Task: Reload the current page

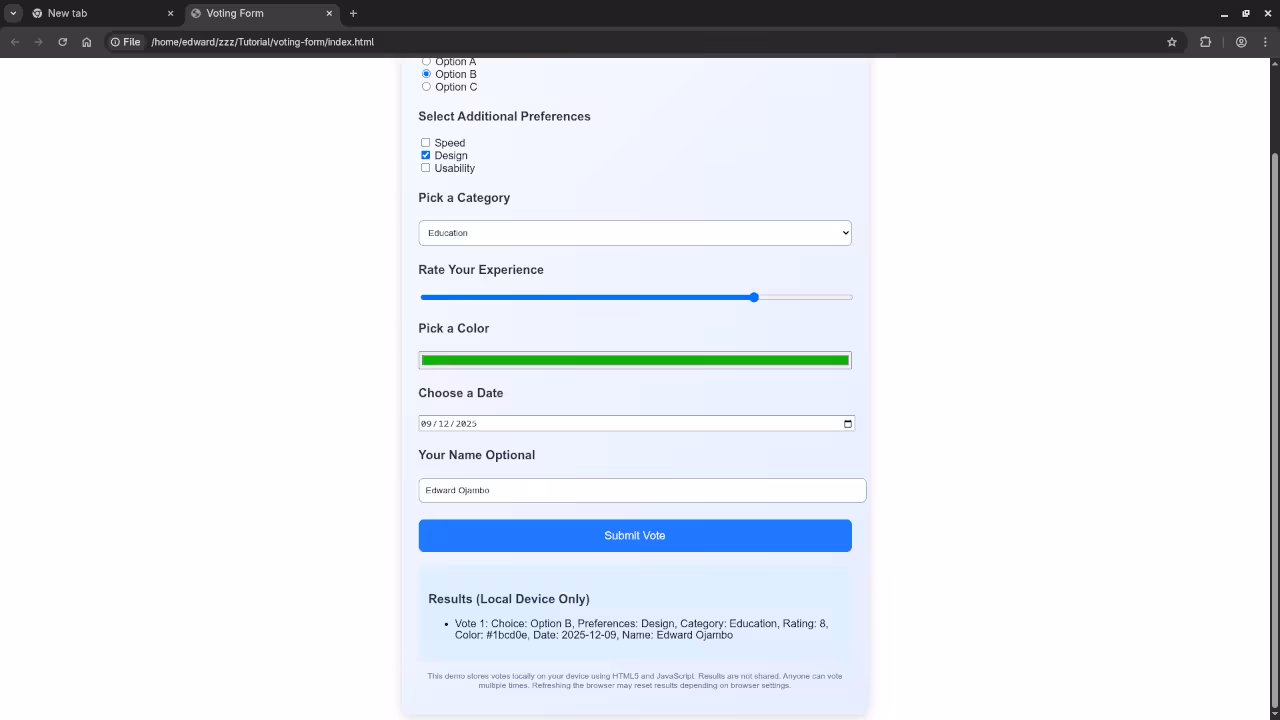Action: pos(62,42)
